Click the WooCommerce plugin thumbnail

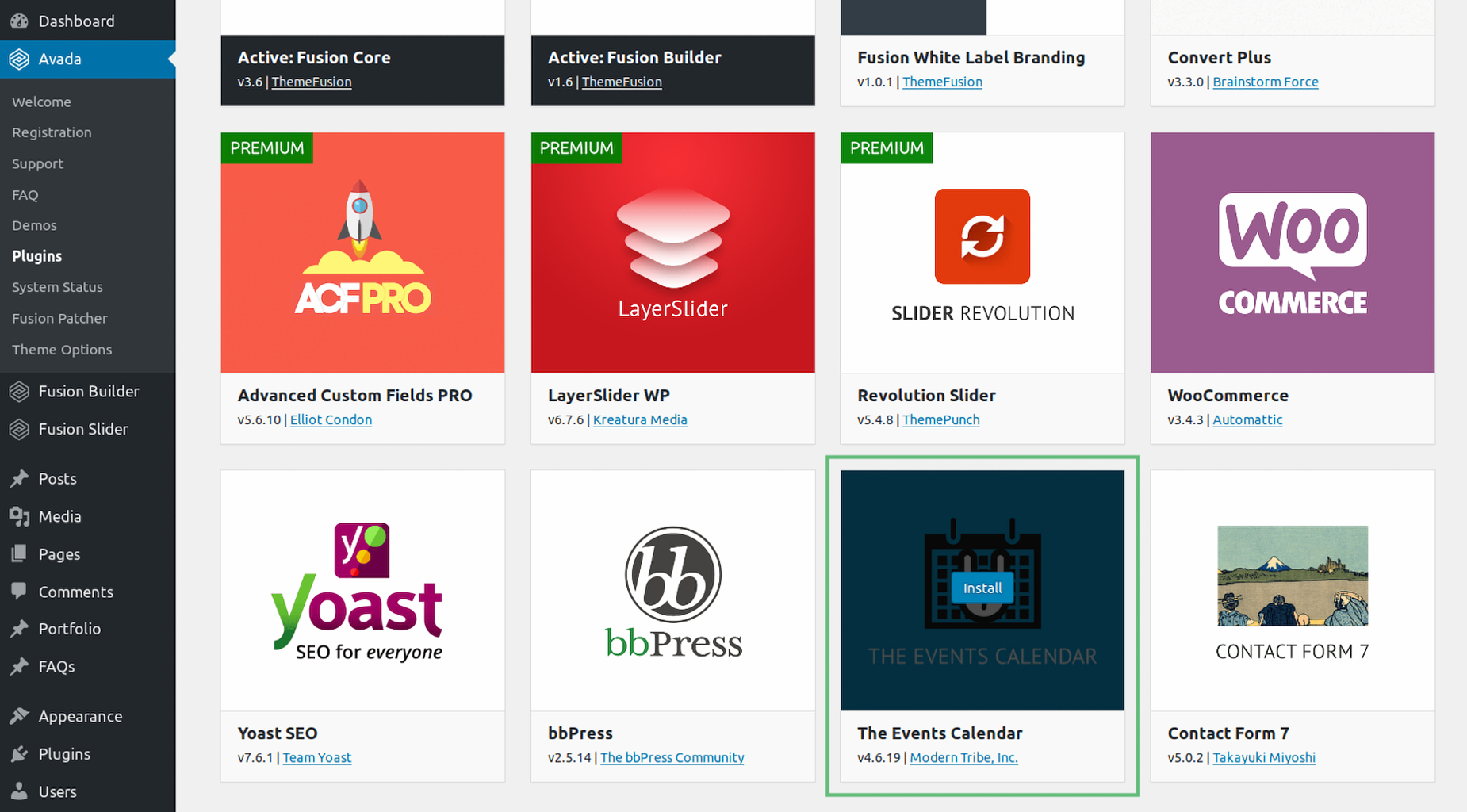1293,252
